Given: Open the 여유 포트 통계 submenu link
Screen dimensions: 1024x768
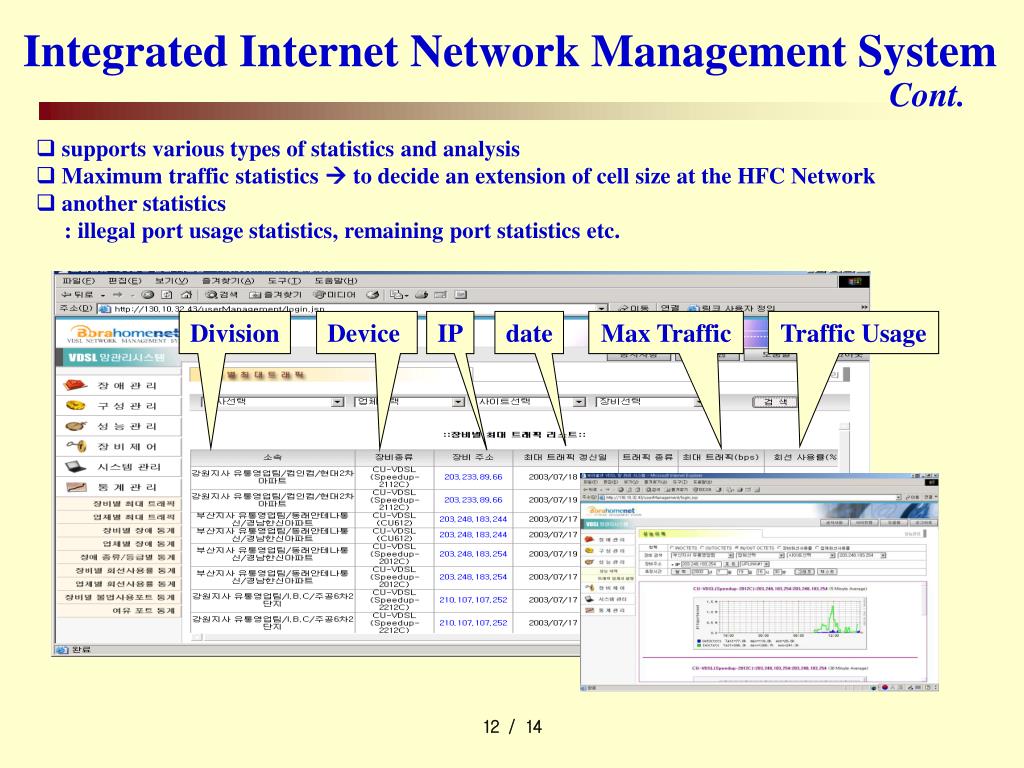Looking at the screenshot, I should click(144, 611).
